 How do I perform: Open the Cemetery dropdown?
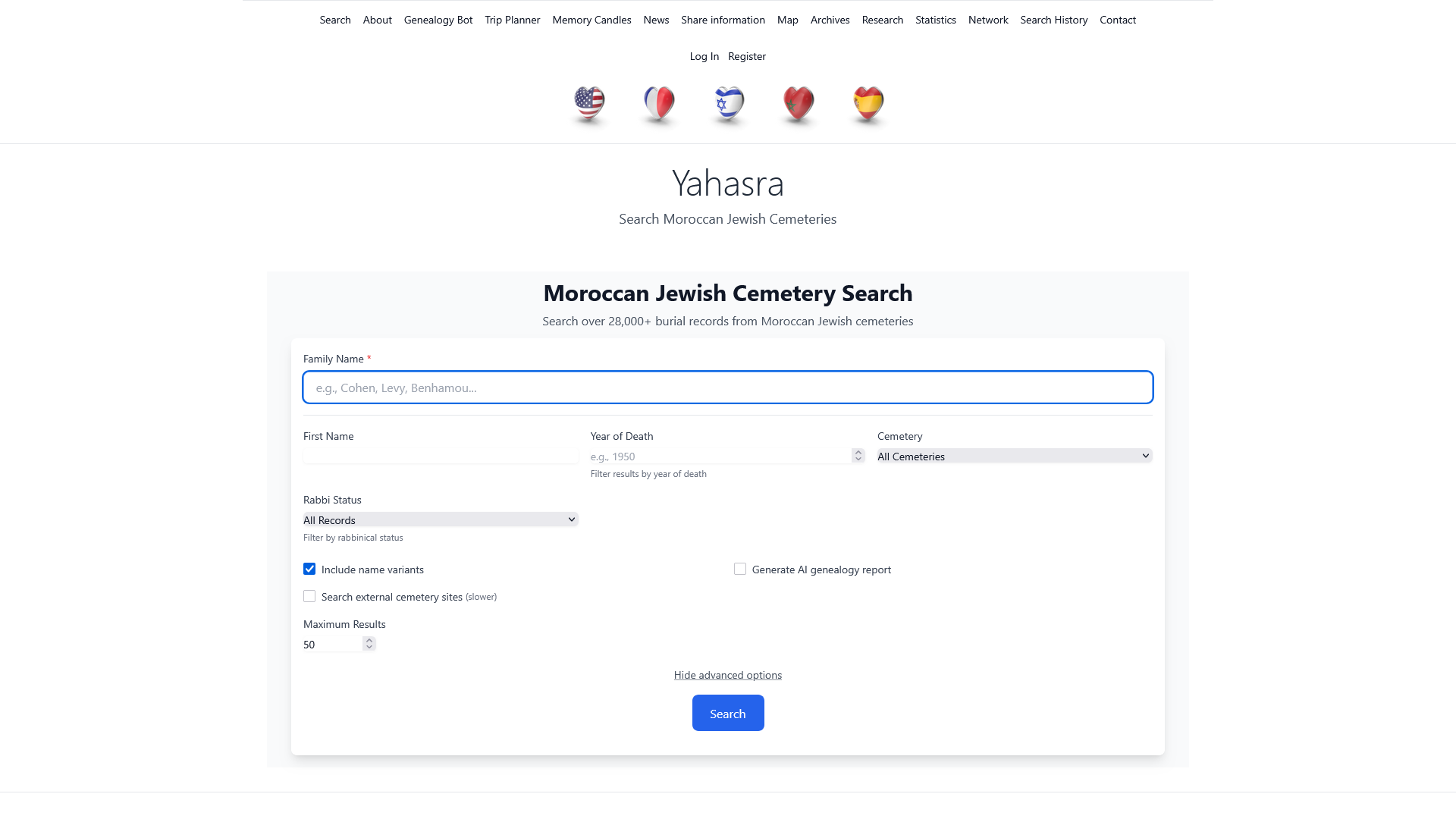(1014, 456)
